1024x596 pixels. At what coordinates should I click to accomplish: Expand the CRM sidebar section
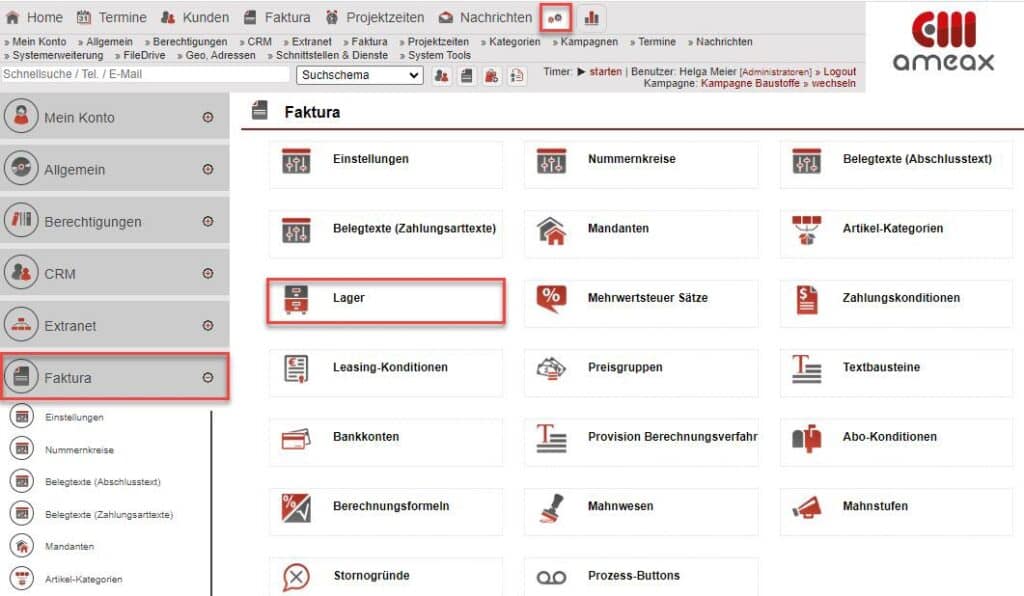[209, 271]
